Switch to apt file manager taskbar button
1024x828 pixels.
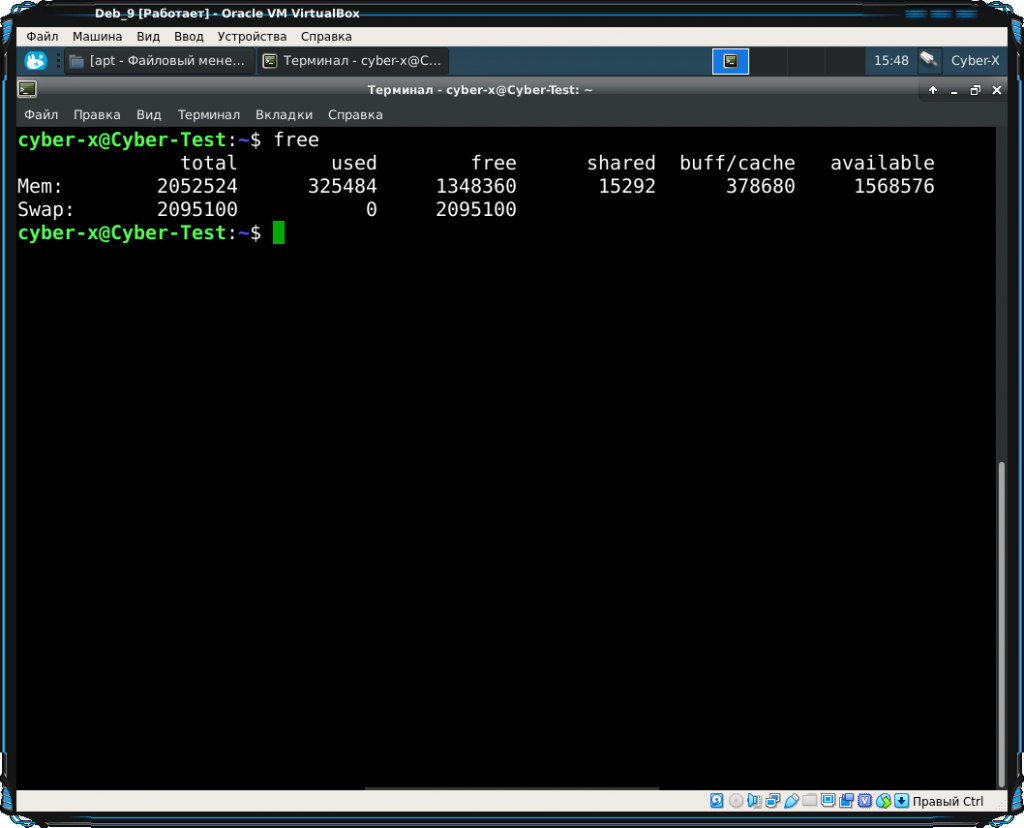pos(160,61)
